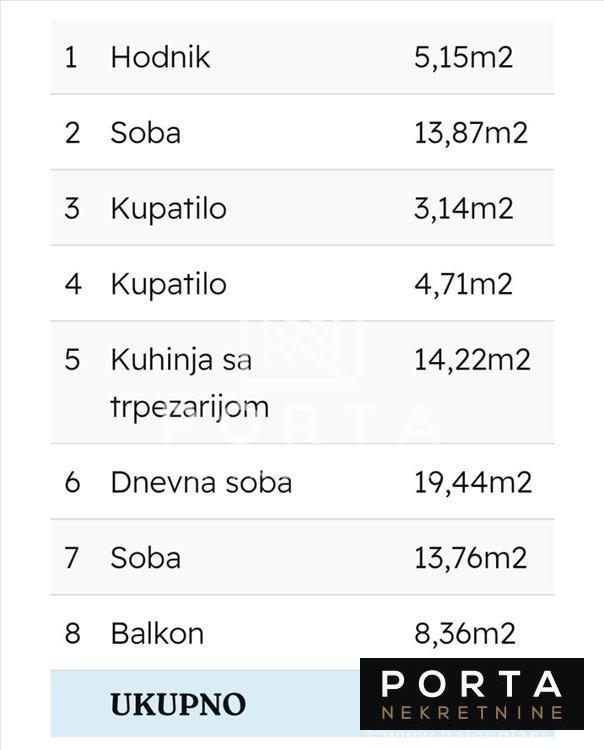Image resolution: width=604 pixels, height=750 pixels.
Task: Click the 13,87m2 area value
Action: [470, 133]
